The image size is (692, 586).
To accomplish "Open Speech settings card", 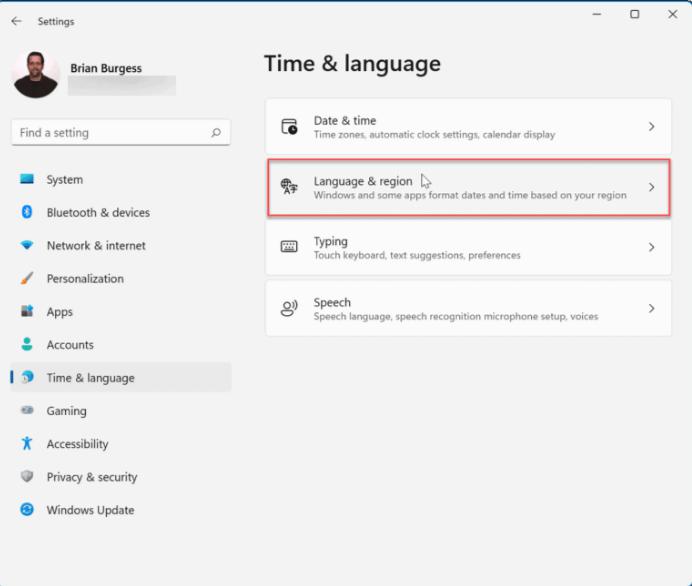I will [x=468, y=308].
